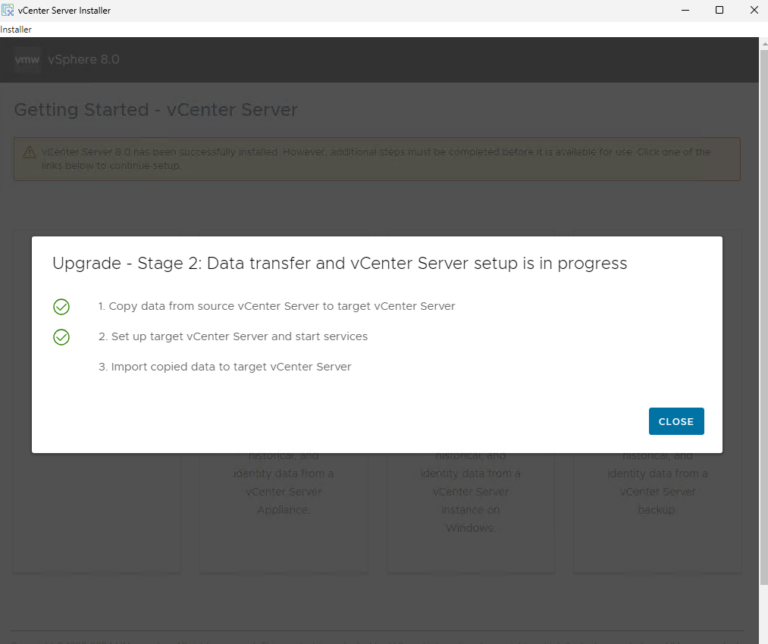Click the warning triangle icon in the banner
Screen dimensions: 768x644
29,152
